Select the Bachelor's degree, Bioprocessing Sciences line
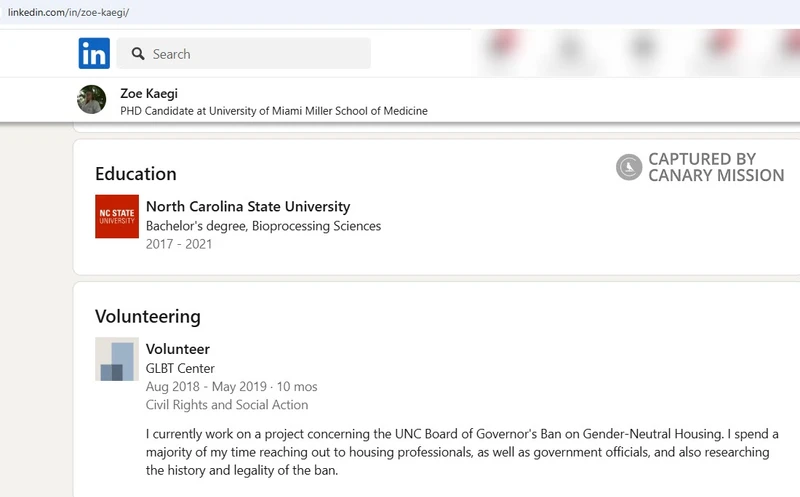 263,226
